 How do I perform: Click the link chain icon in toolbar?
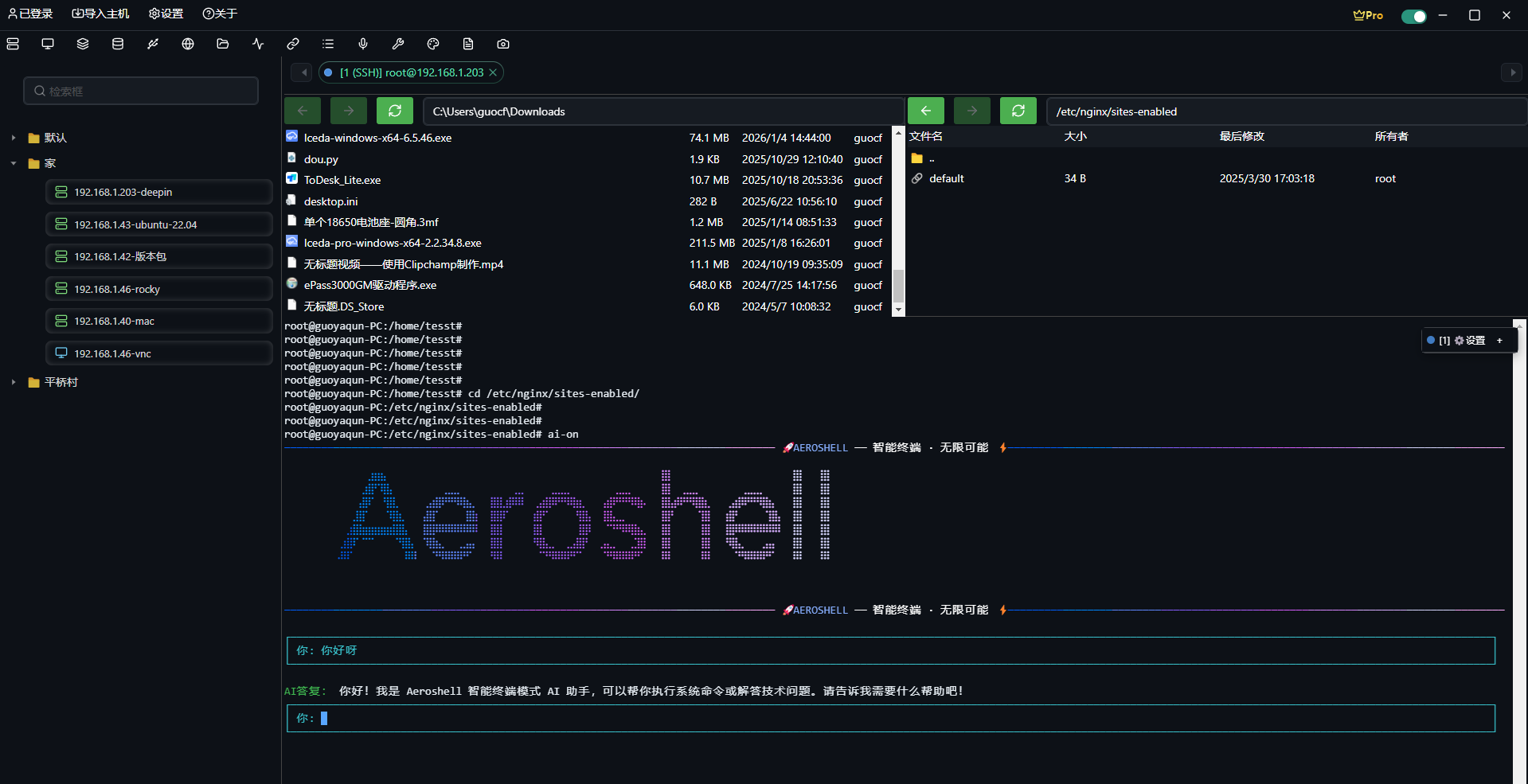point(293,44)
